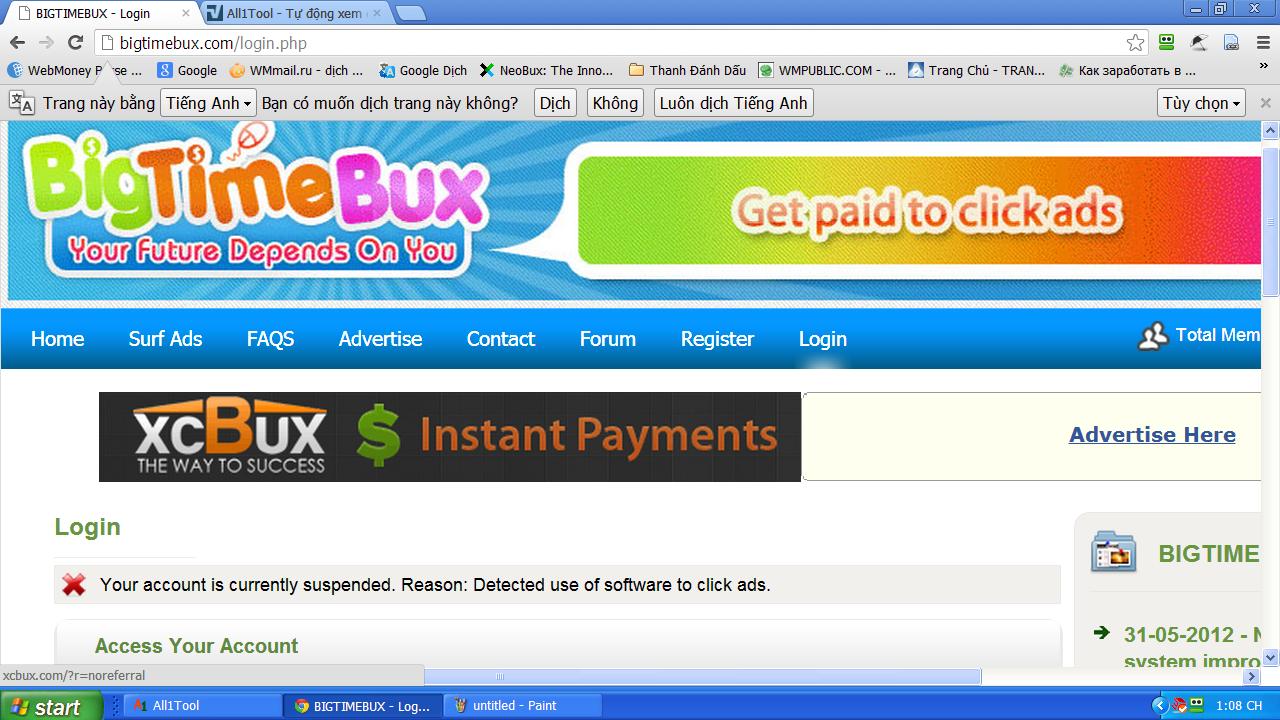
Task: Switch to the BIGTIMEBUX - Login tab
Action: (100, 13)
